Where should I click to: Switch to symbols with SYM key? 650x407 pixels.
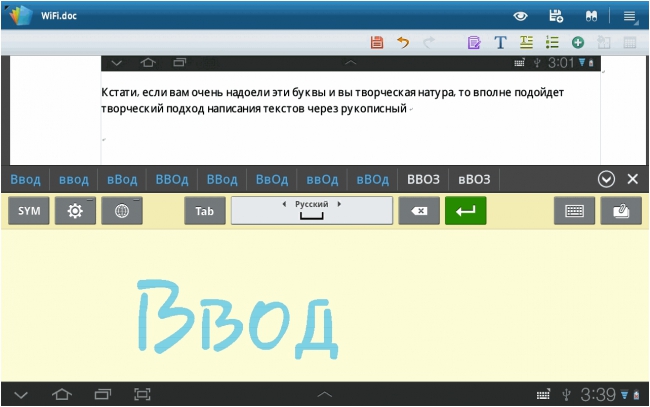(x=29, y=211)
